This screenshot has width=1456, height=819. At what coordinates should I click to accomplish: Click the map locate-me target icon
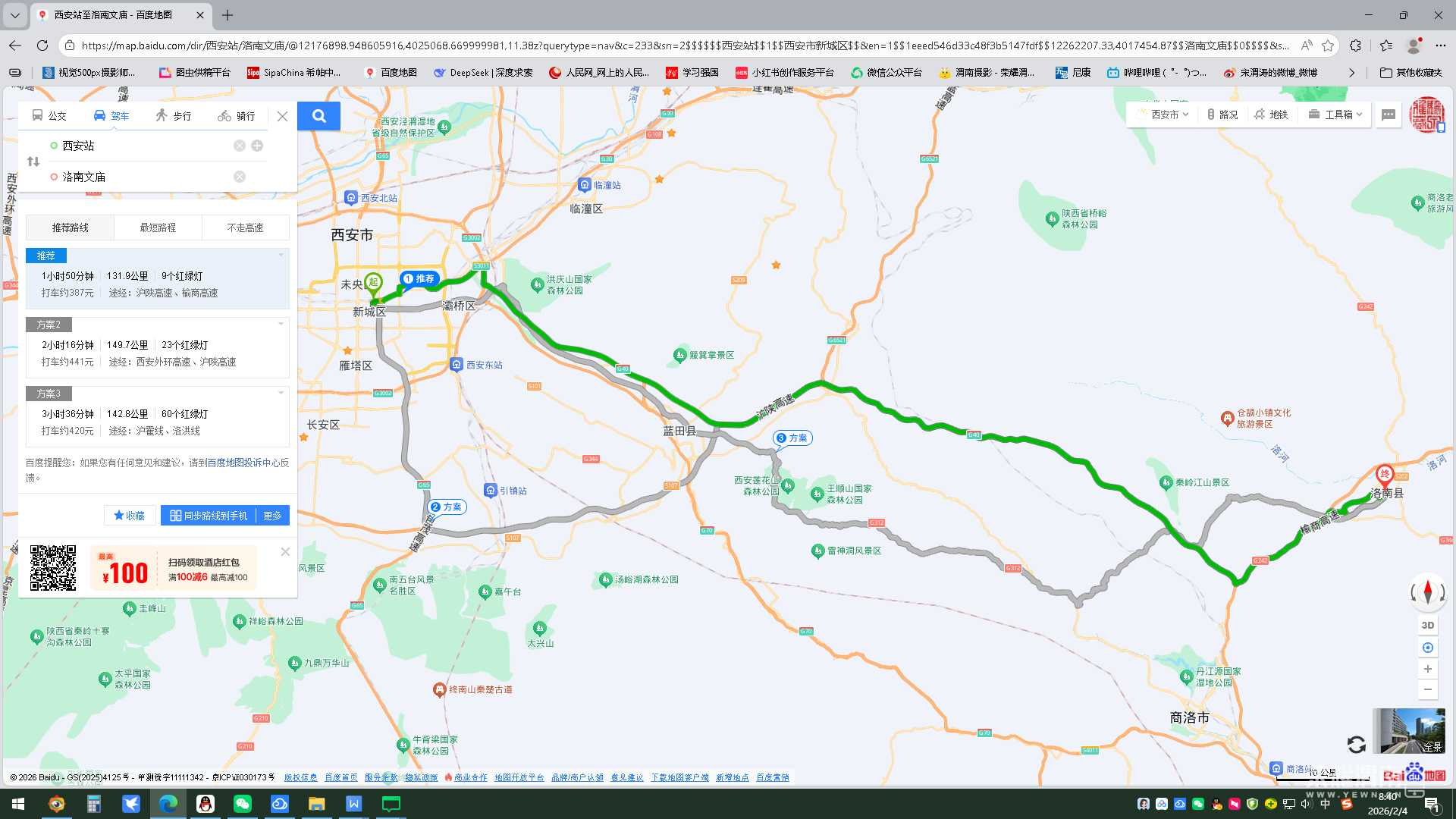click(x=1427, y=648)
